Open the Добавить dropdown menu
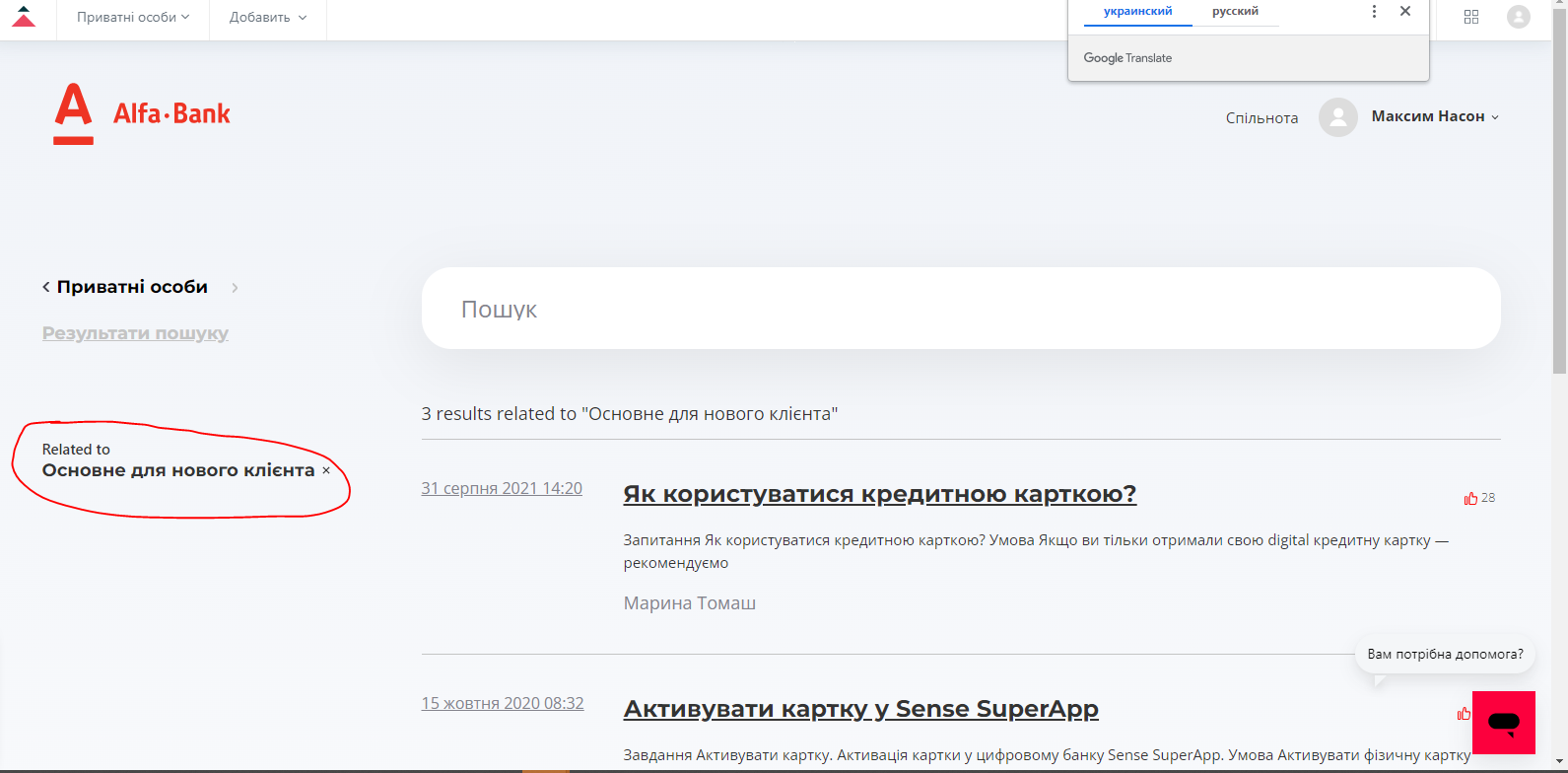The height and width of the screenshot is (773, 1568). pos(267,18)
